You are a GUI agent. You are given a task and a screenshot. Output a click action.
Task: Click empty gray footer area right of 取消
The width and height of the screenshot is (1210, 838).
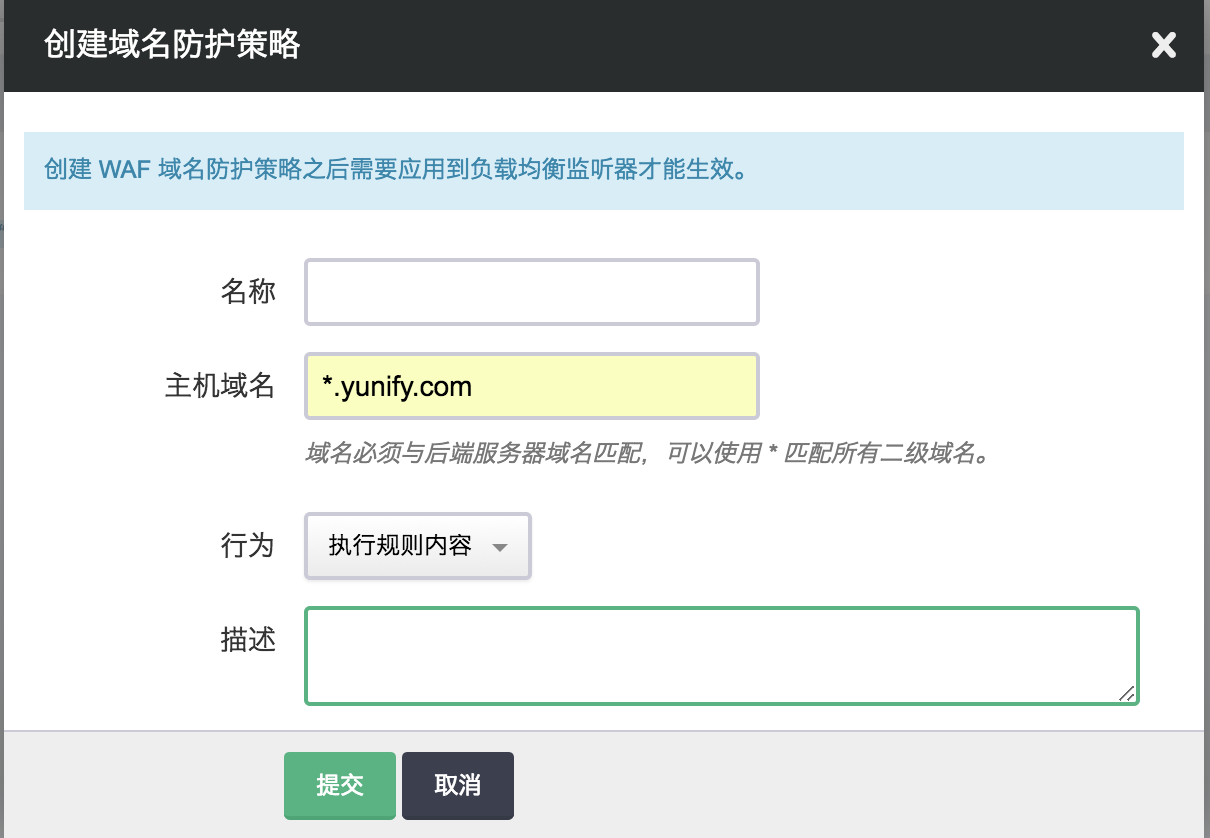pyautogui.click(x=850, y=785)
